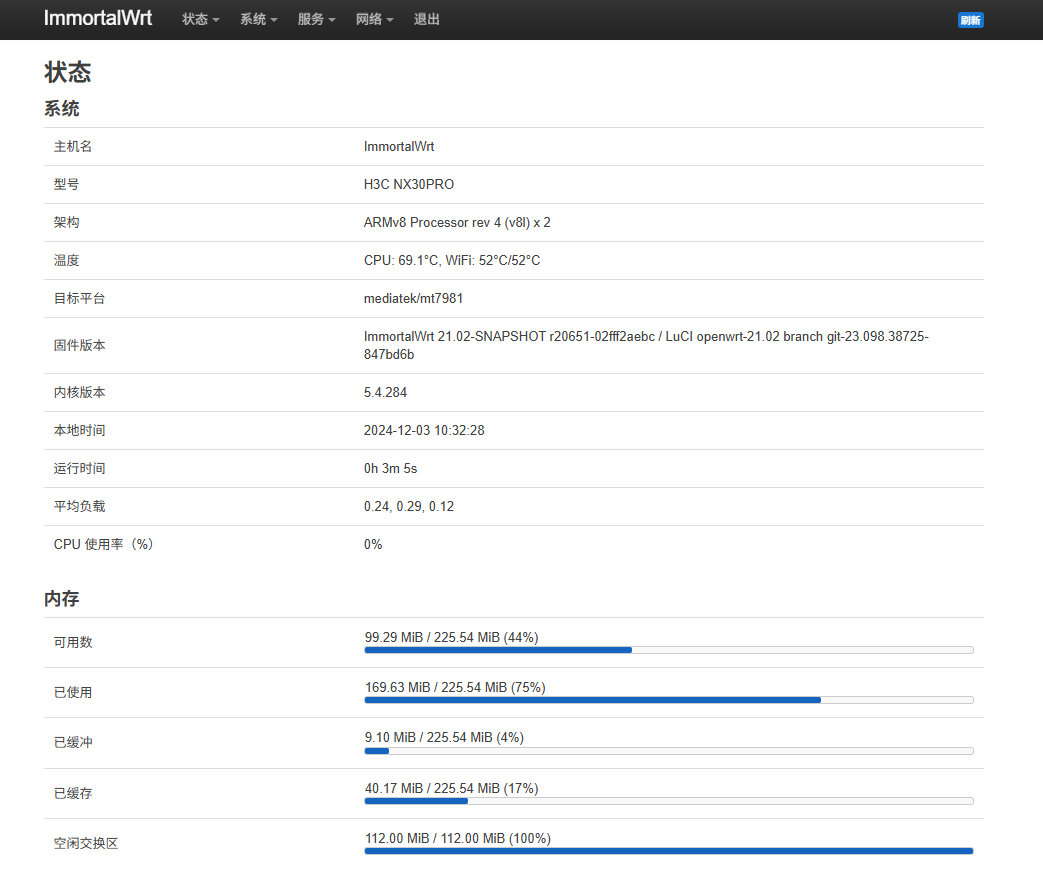Select the 可用数 memory progress bar
Screen dimensions: 1043x871
(669, 650)
